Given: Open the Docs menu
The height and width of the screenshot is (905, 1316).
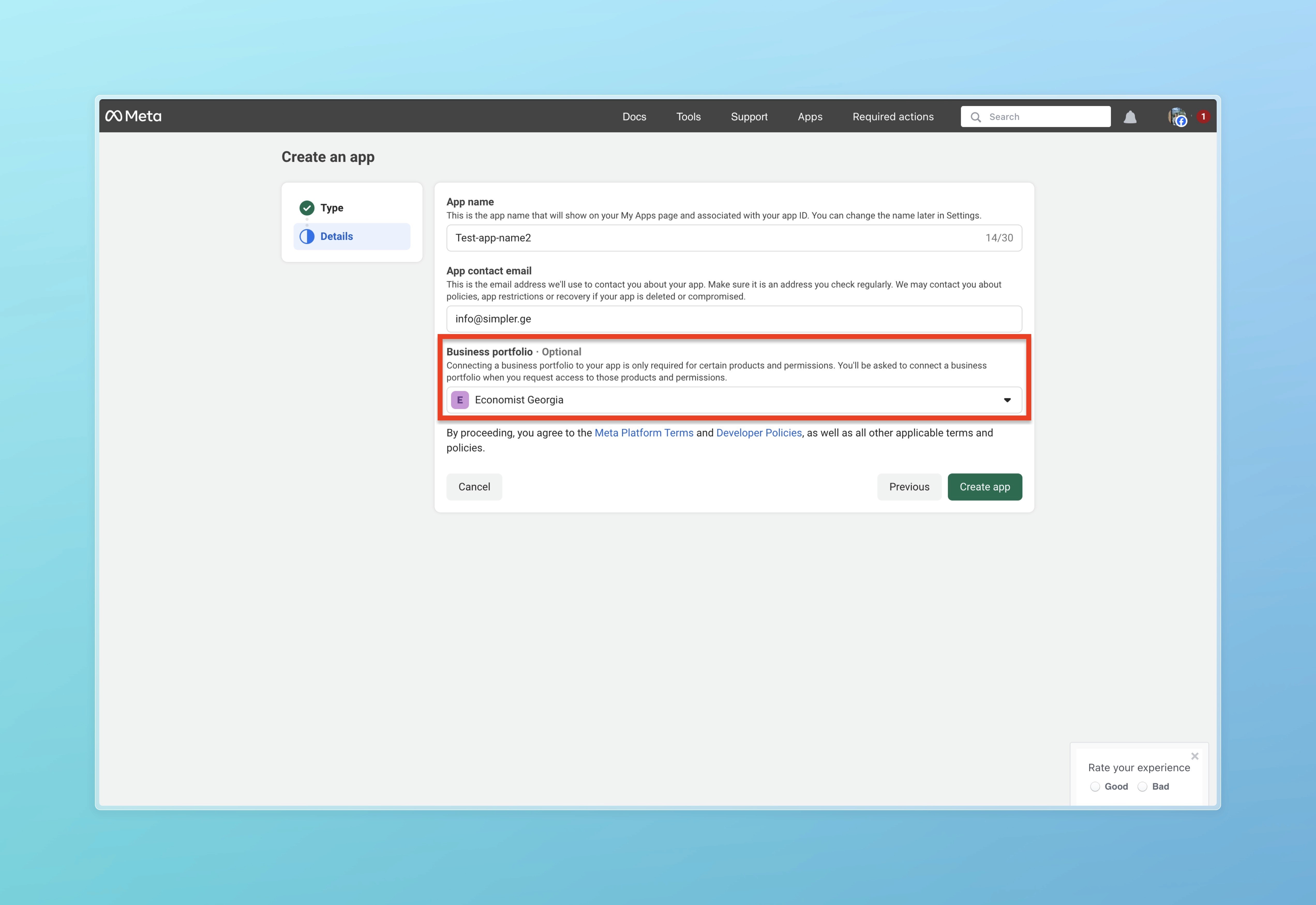Looking at the screenshot, I should point(634,117).
